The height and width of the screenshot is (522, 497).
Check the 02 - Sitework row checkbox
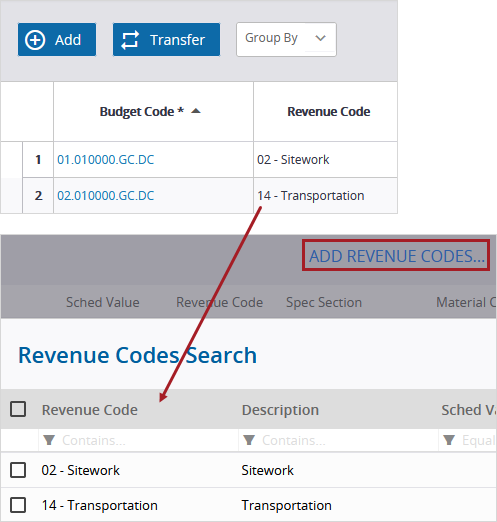click(x=18, y=470)
